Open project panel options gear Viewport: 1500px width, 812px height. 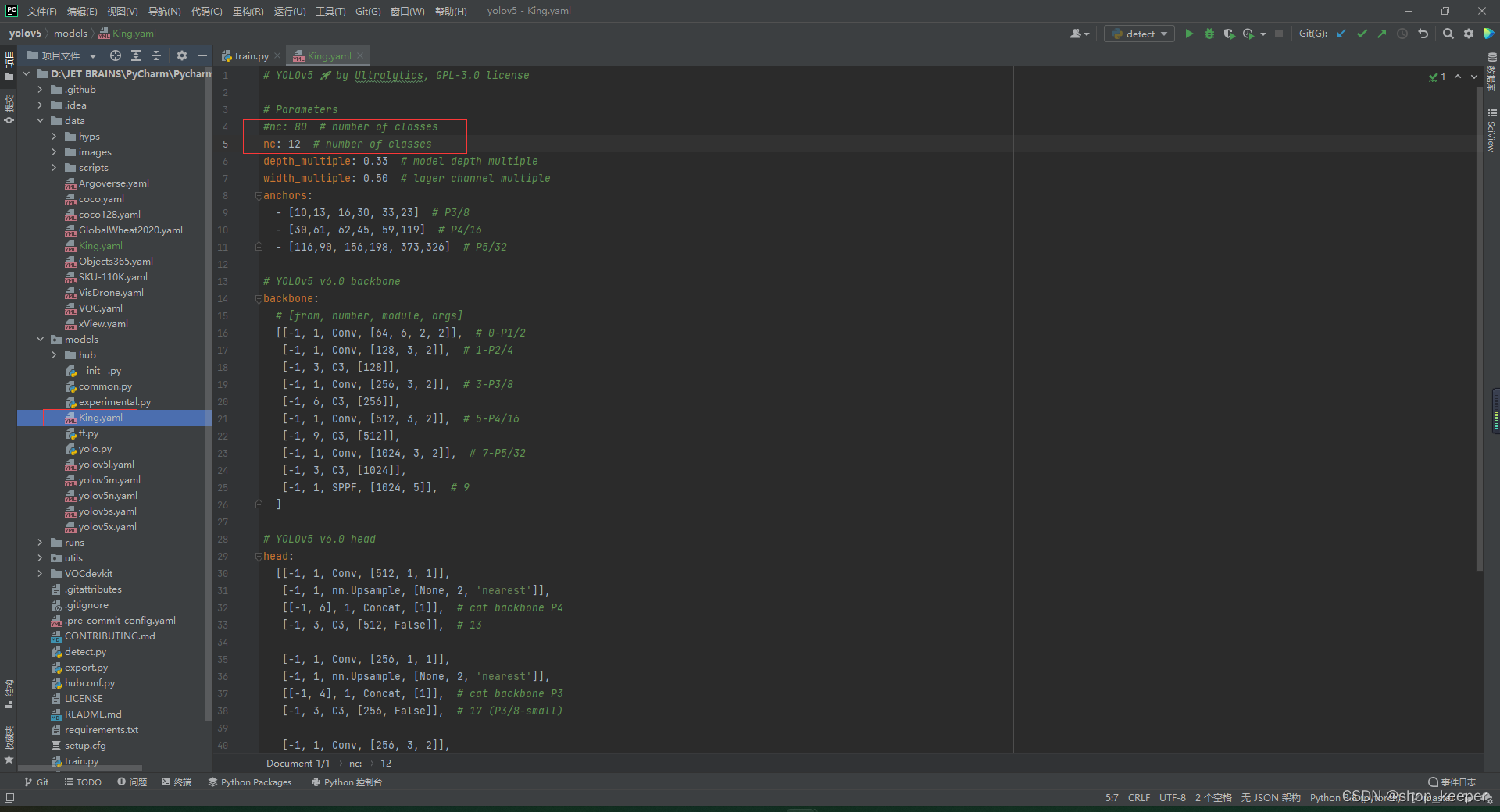coord(182,55)
